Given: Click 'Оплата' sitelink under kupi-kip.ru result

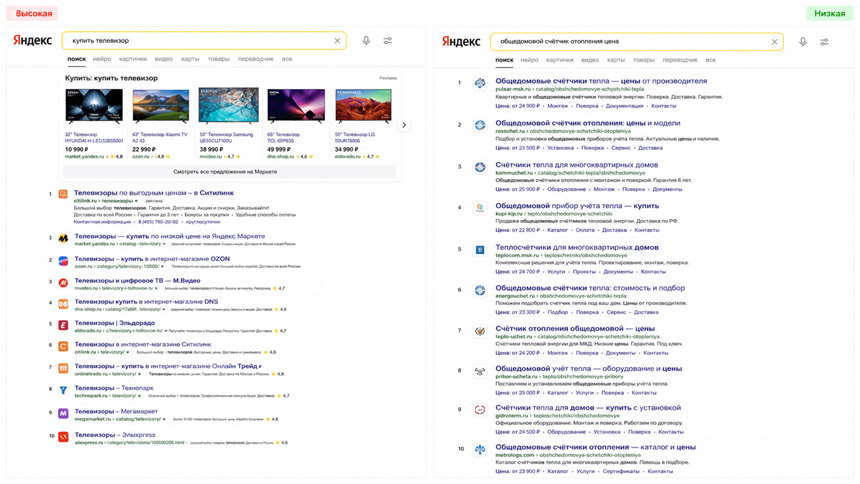Looking at the screenshot, I should pyautogui.click(x=585, y=230).
